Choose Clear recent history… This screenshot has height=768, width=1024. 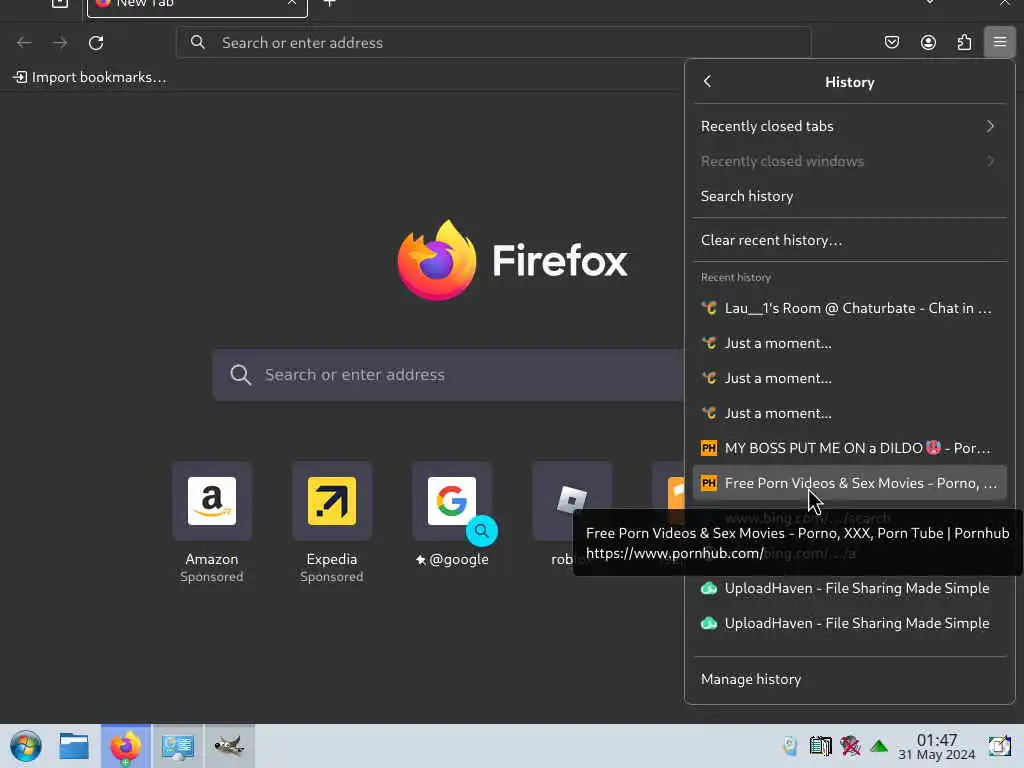850,240
